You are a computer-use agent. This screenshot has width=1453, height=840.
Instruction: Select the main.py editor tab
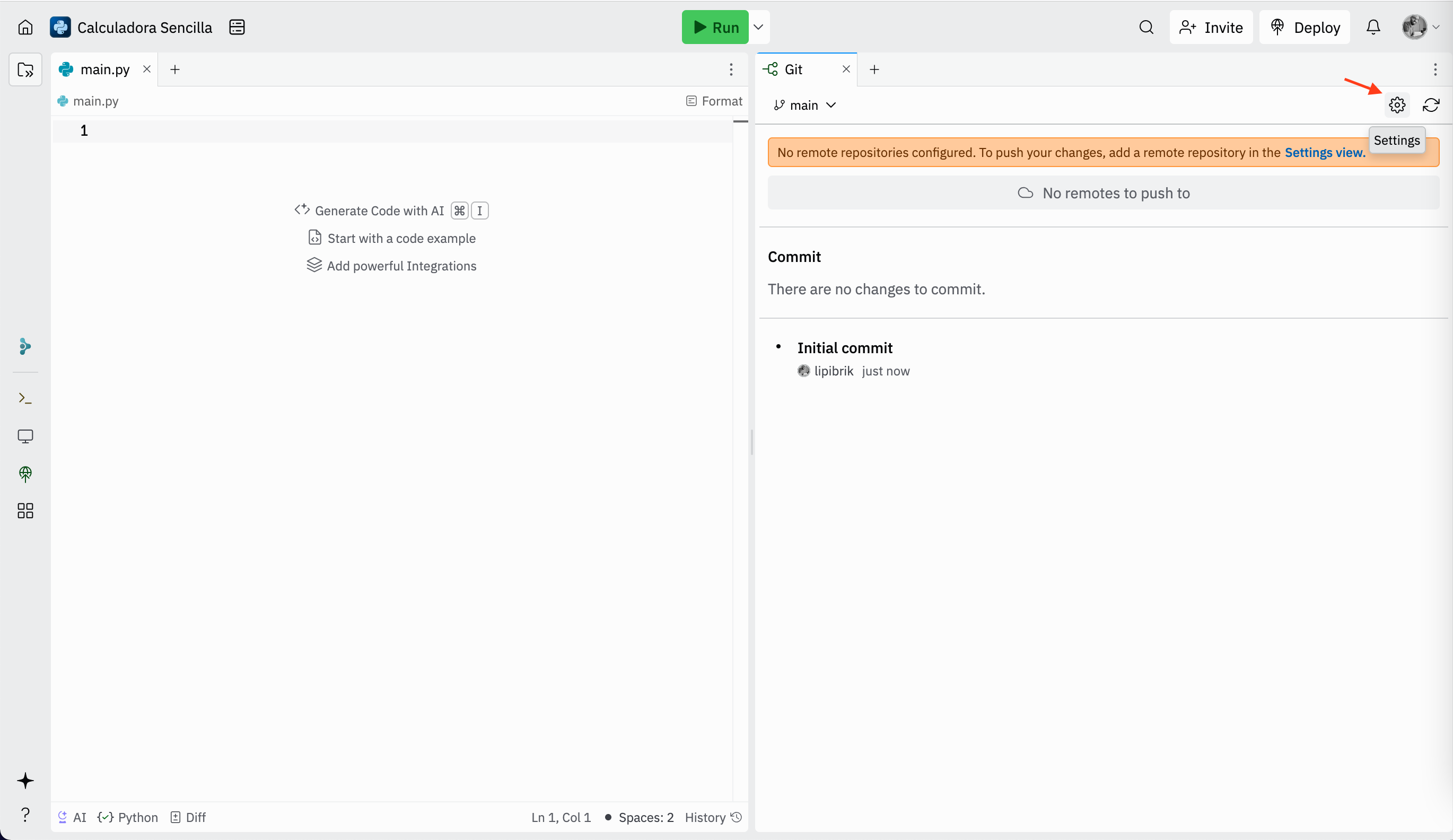pyautogui.click(x=103, y=68)
